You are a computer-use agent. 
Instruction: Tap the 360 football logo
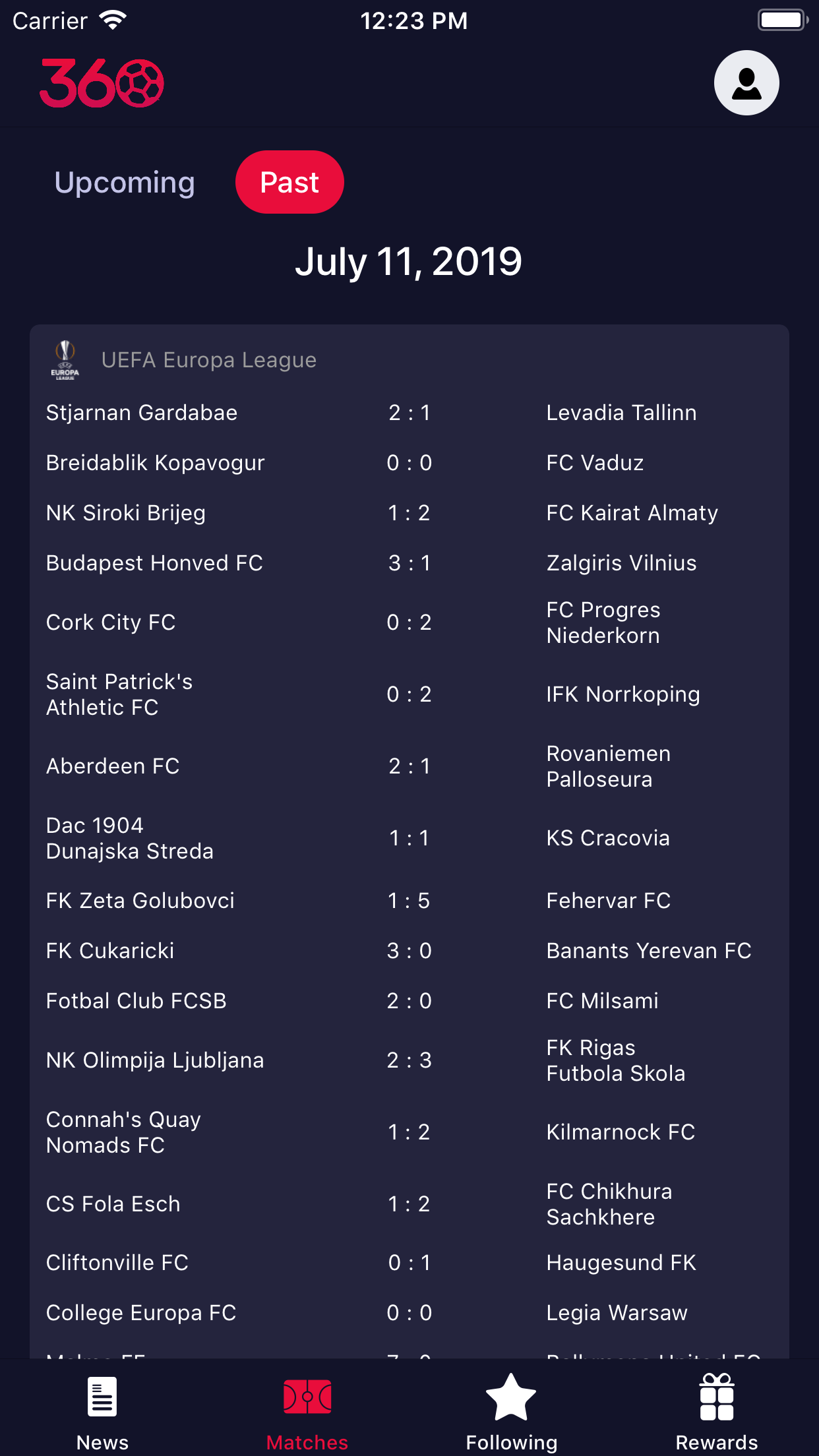click(102, 83)
